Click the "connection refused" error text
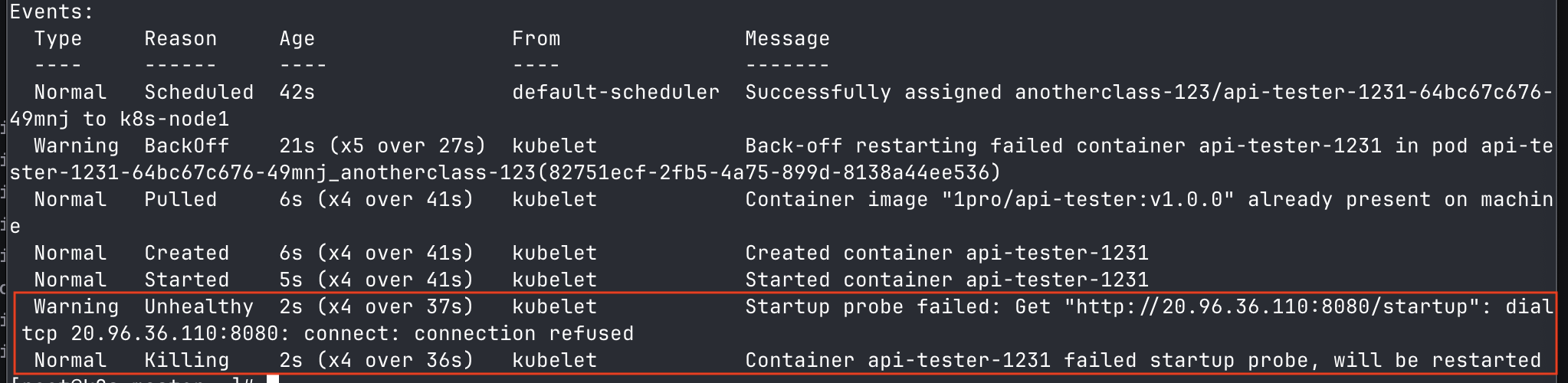Image resolution: width=1568 pixels, height=383 pixels. (x=523, y=334)
